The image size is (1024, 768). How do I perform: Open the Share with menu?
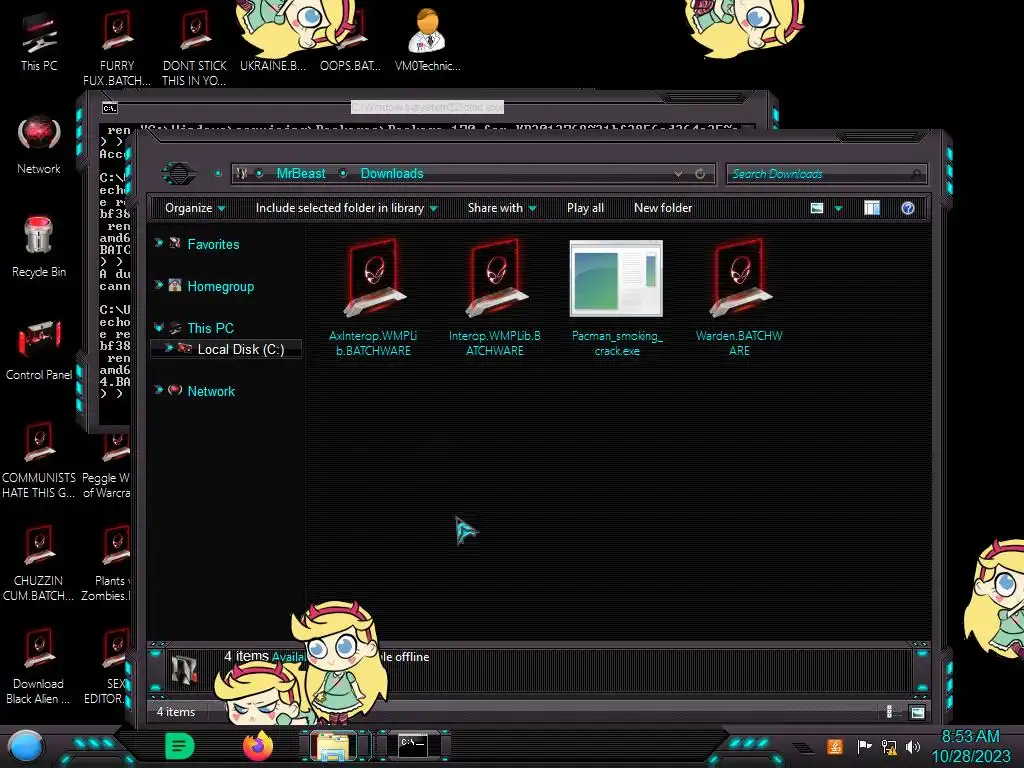[502, 208]
